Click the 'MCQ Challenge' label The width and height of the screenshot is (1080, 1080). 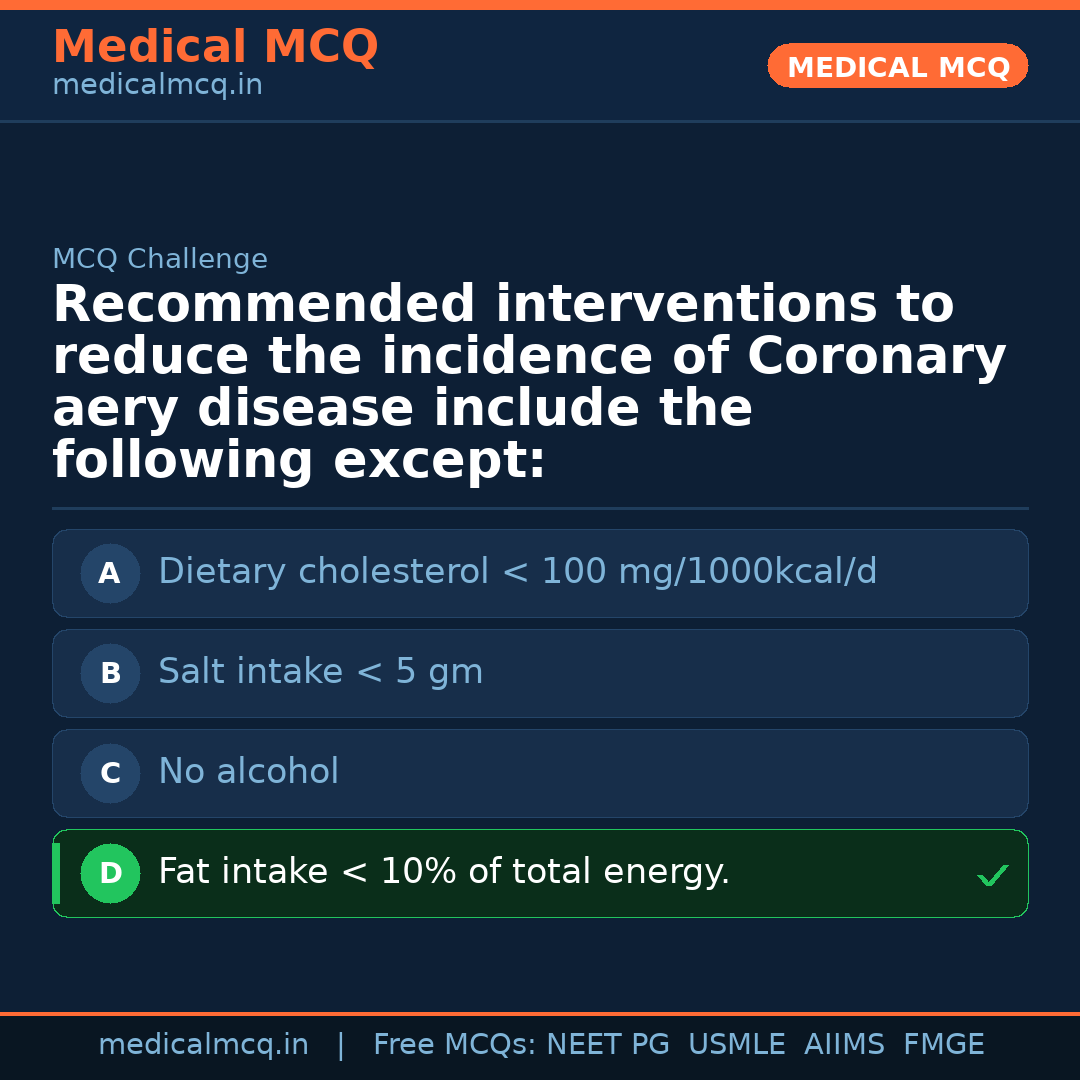160,260
